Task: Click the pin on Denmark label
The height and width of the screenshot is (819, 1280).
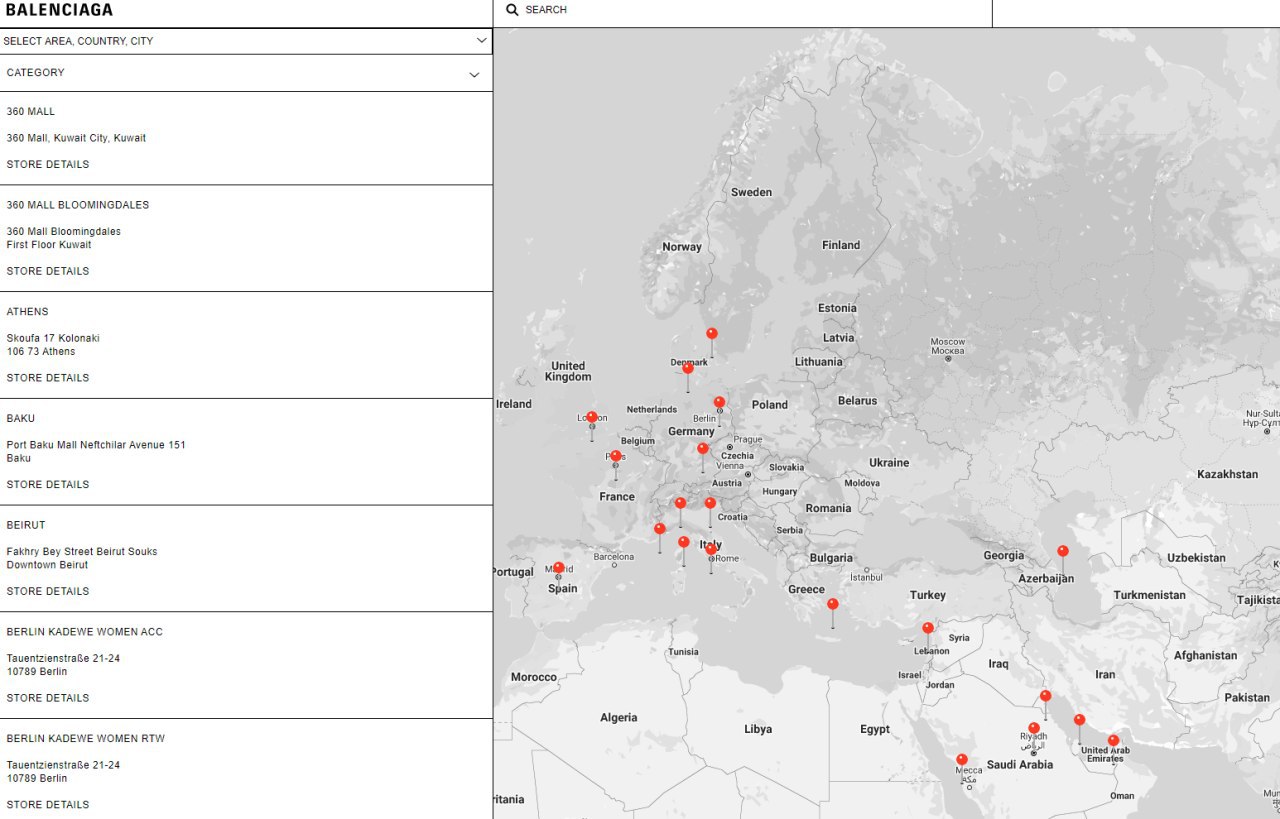Action: (687, 369)
